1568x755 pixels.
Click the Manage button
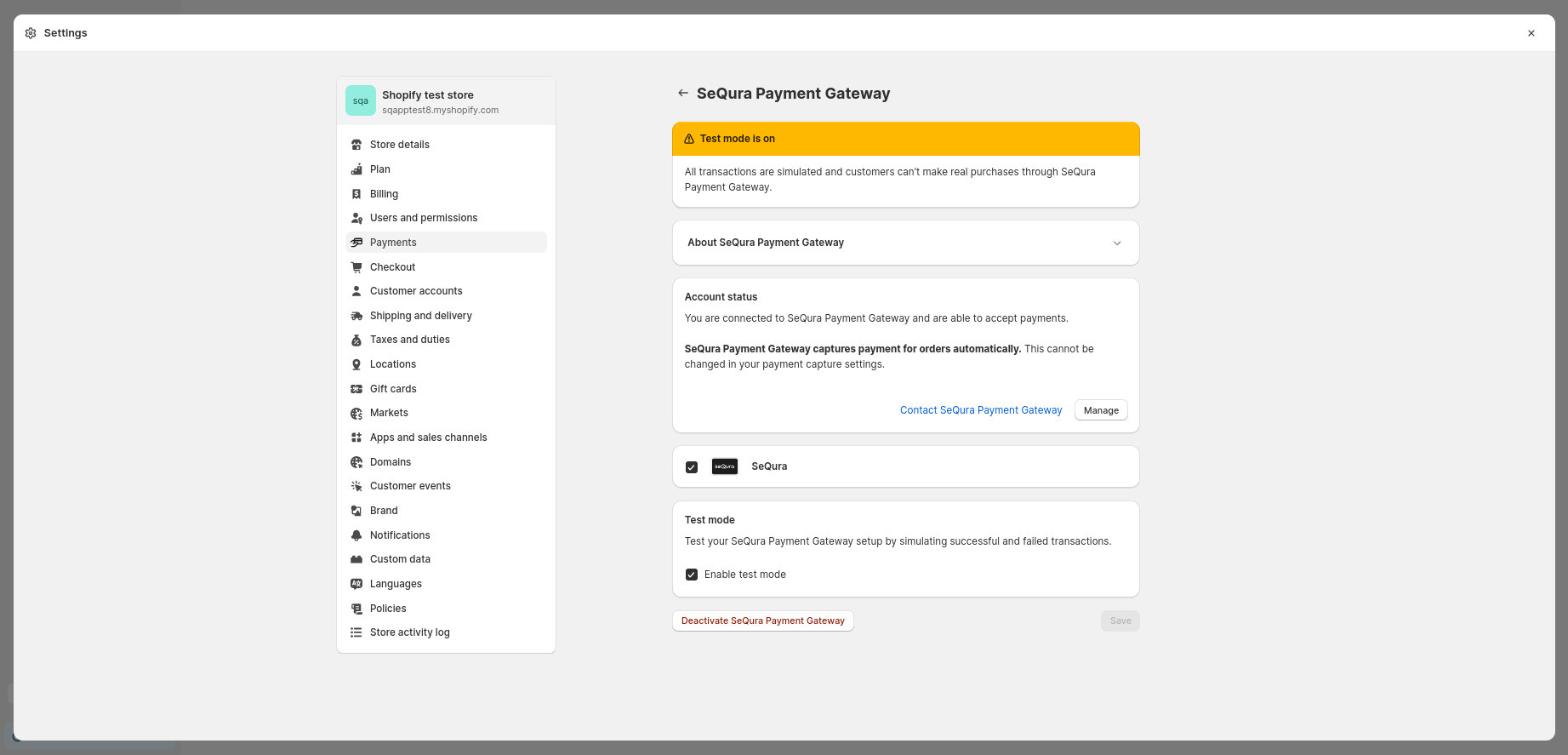[1101, 410]
